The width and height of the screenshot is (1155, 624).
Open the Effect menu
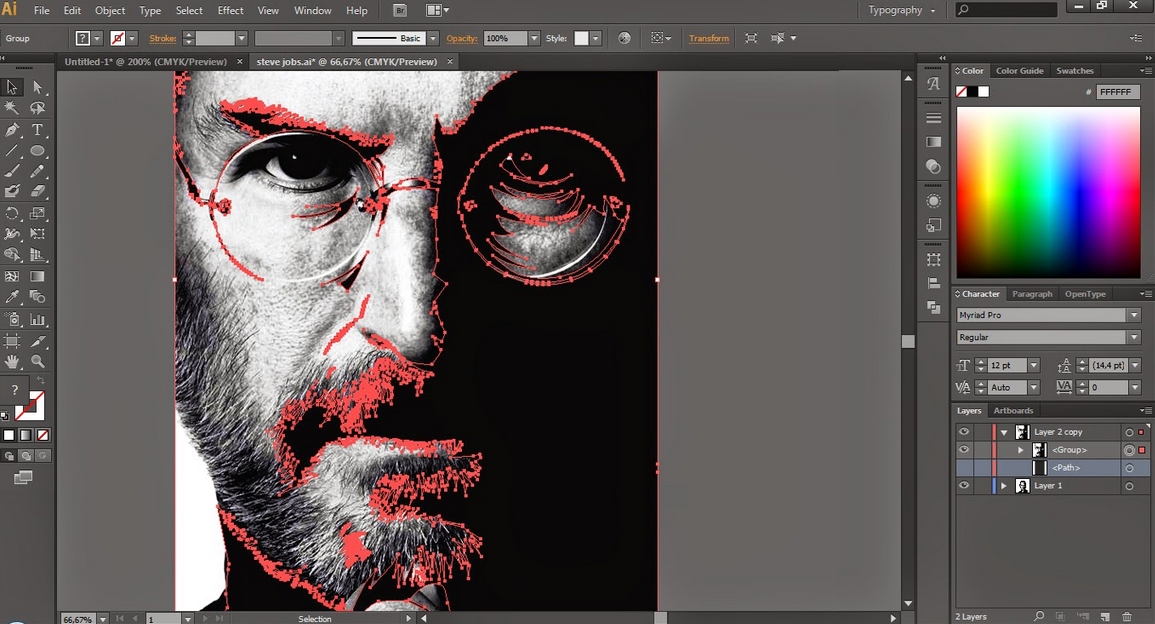pos(231,10)
